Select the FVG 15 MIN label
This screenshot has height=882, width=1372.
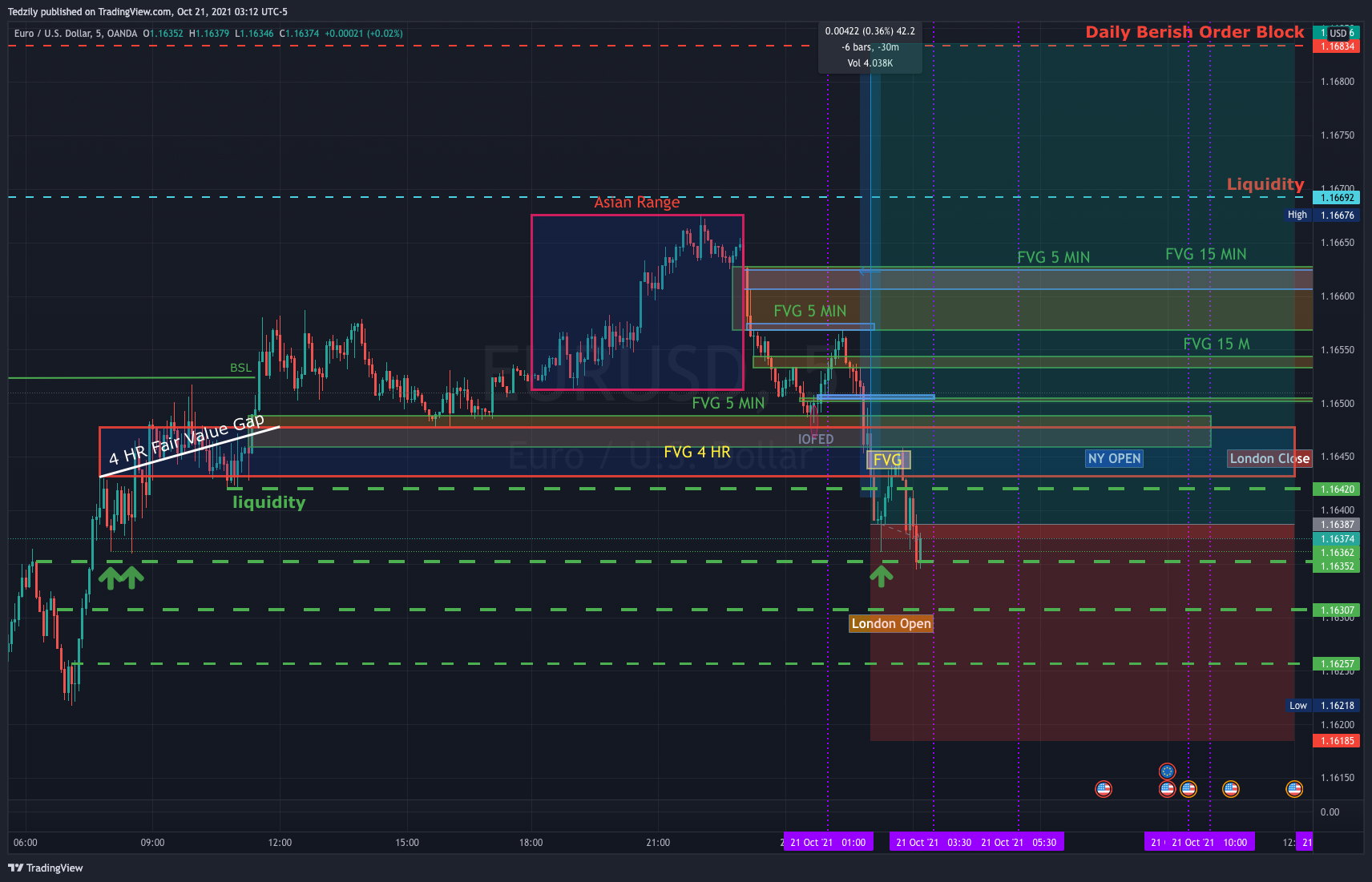pyautogui.click(x=1205, y=254)
